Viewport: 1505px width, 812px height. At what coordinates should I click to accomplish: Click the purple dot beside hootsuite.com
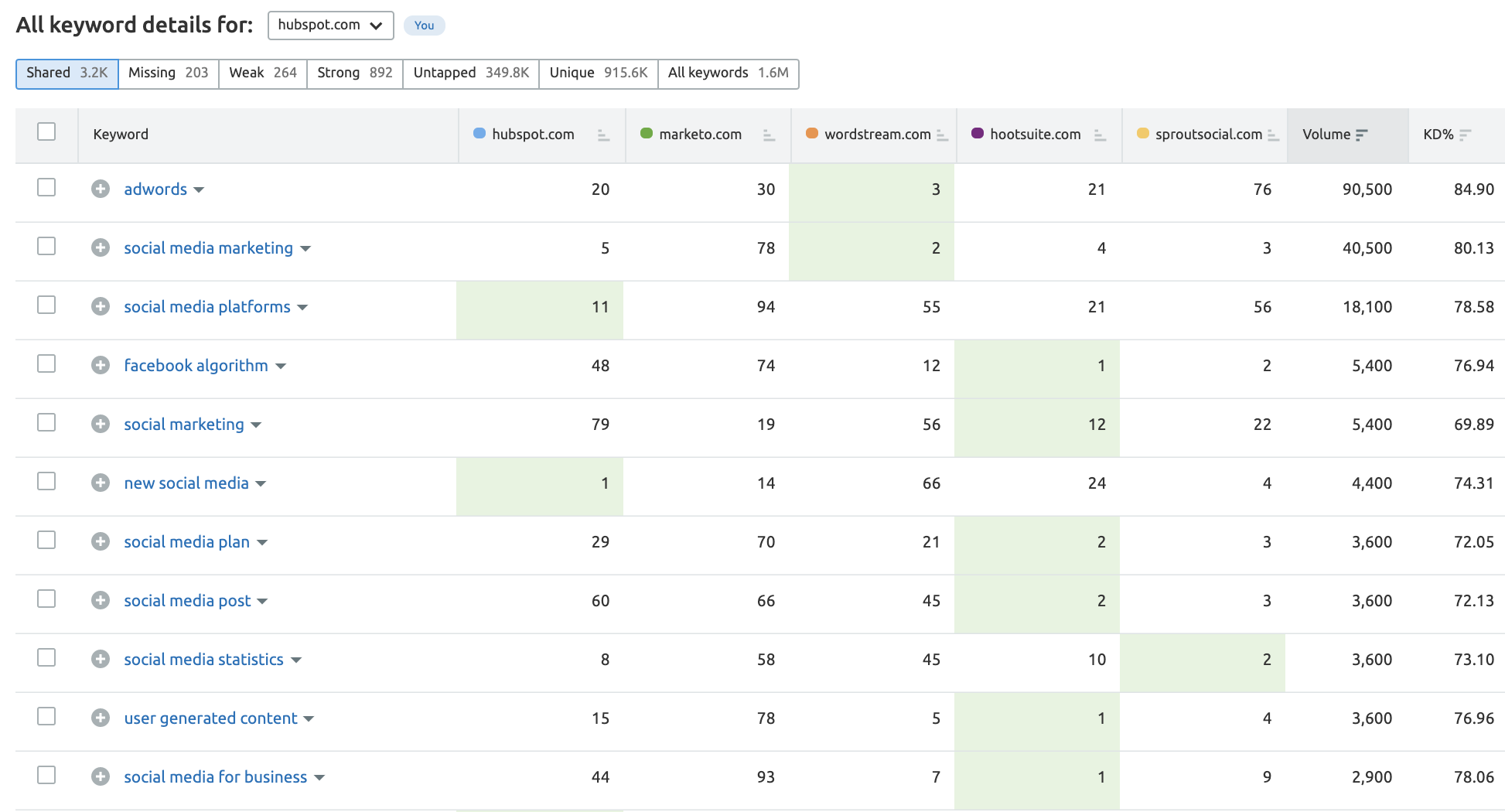coord(978,133)
